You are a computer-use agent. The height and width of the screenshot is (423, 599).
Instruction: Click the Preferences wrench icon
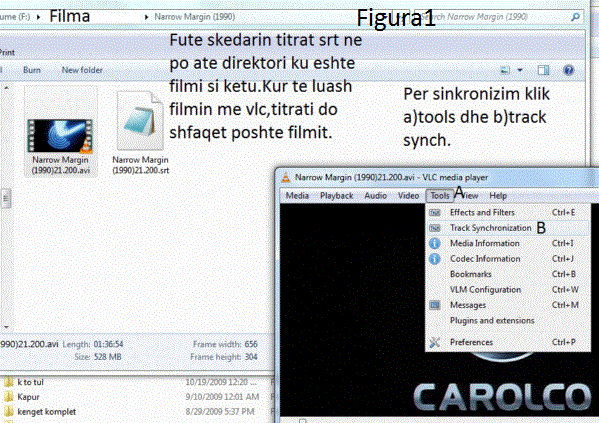point(435,342)
